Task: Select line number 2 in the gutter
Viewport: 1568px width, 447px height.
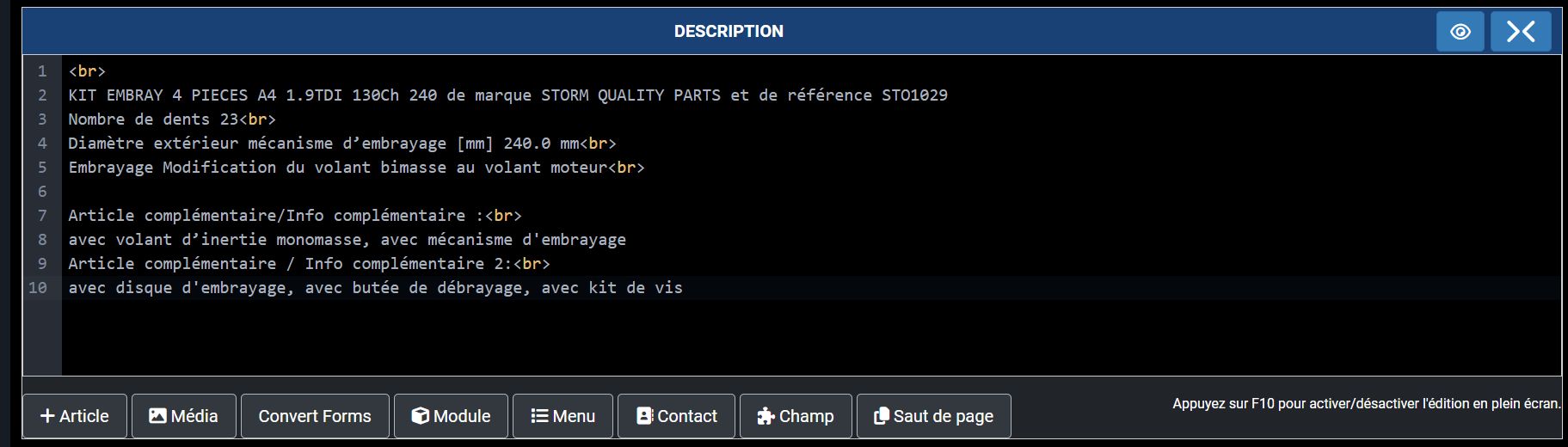Action: click(x=42, y=95)
